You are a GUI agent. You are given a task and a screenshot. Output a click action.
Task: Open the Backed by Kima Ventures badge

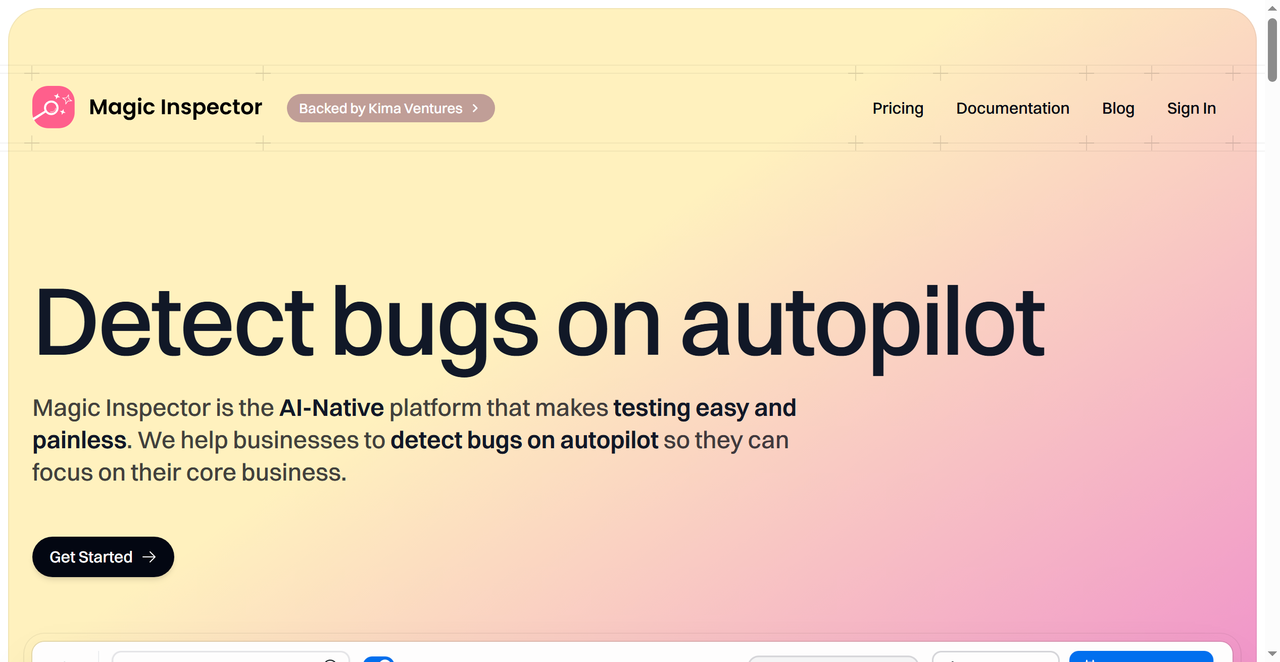tap(390, 108)
